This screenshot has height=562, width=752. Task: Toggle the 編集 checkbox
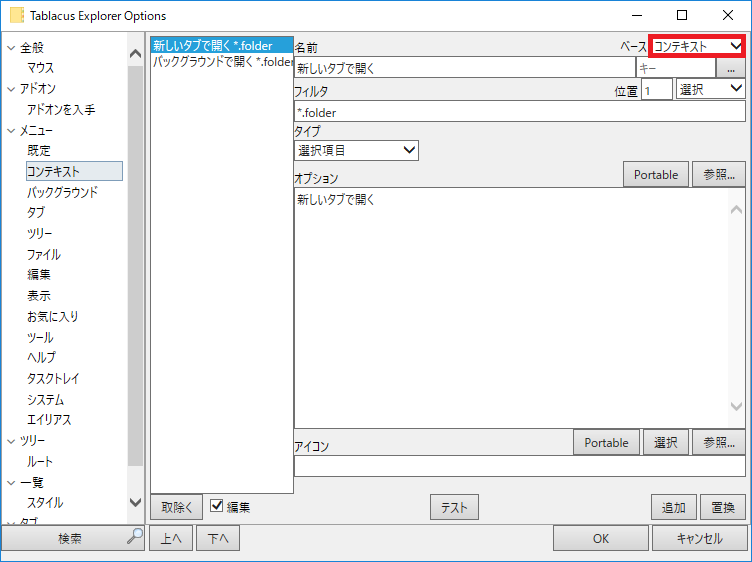(217, 505)
